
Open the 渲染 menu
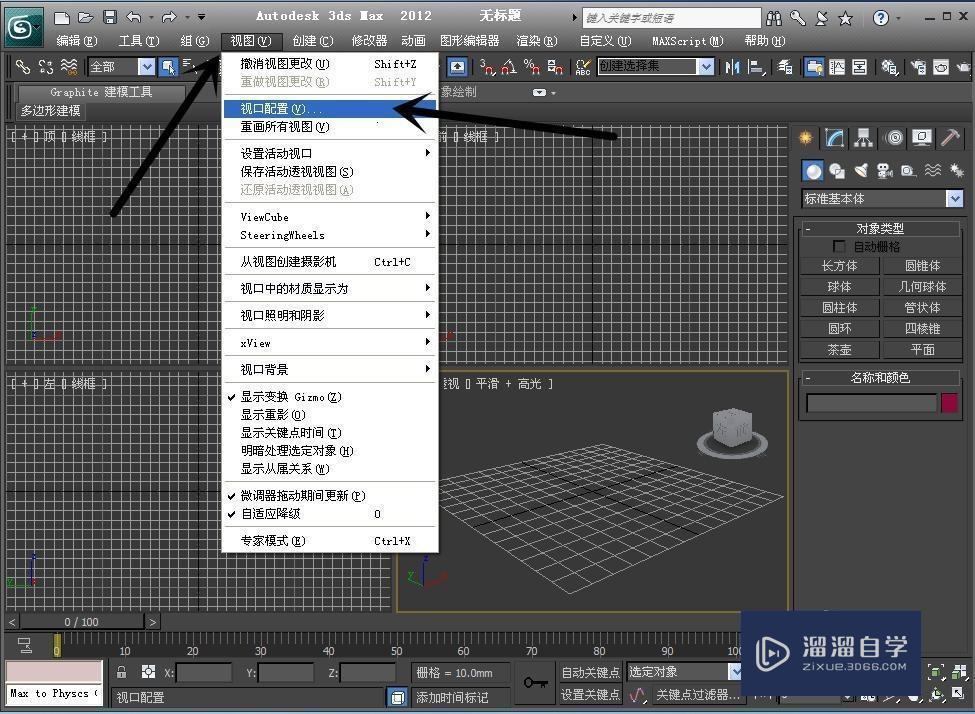[x=535, y=41]
